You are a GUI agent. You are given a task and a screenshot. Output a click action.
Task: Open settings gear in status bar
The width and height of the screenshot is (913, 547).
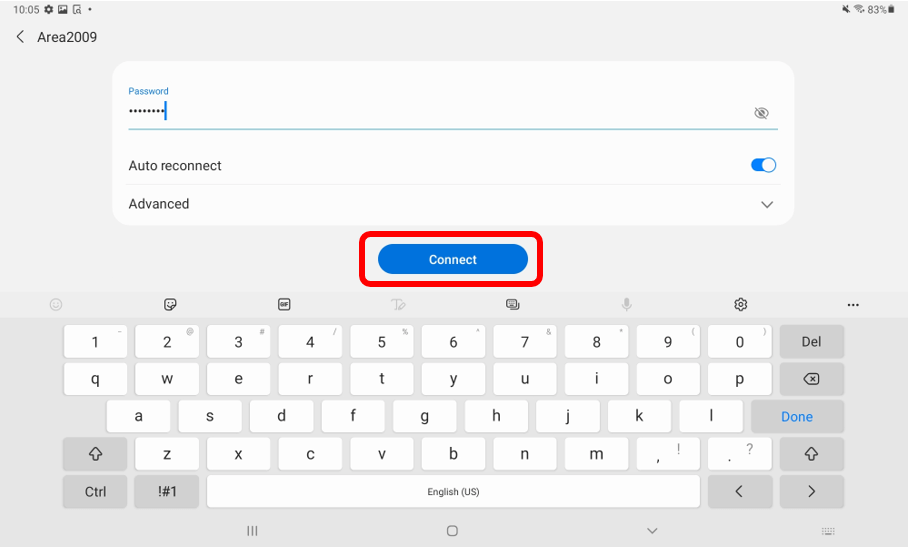(x=48, y=9)
